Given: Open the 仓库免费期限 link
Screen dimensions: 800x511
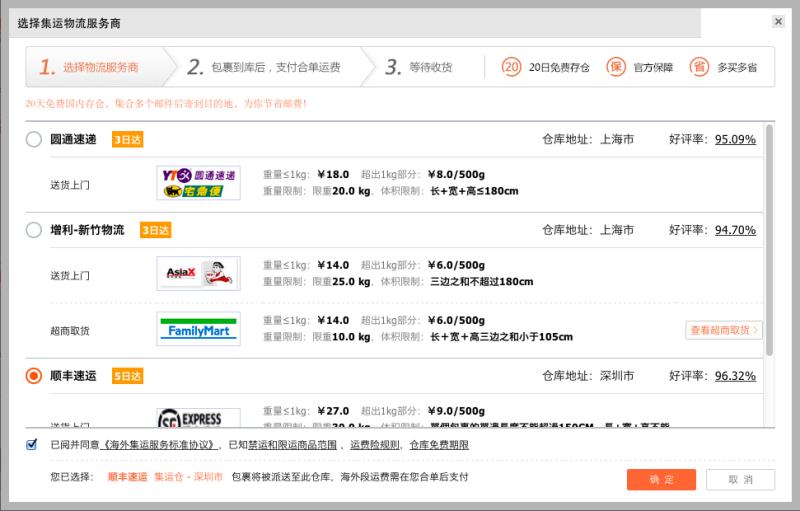Looking at the screenshot, I should click(x=439, y=445).
